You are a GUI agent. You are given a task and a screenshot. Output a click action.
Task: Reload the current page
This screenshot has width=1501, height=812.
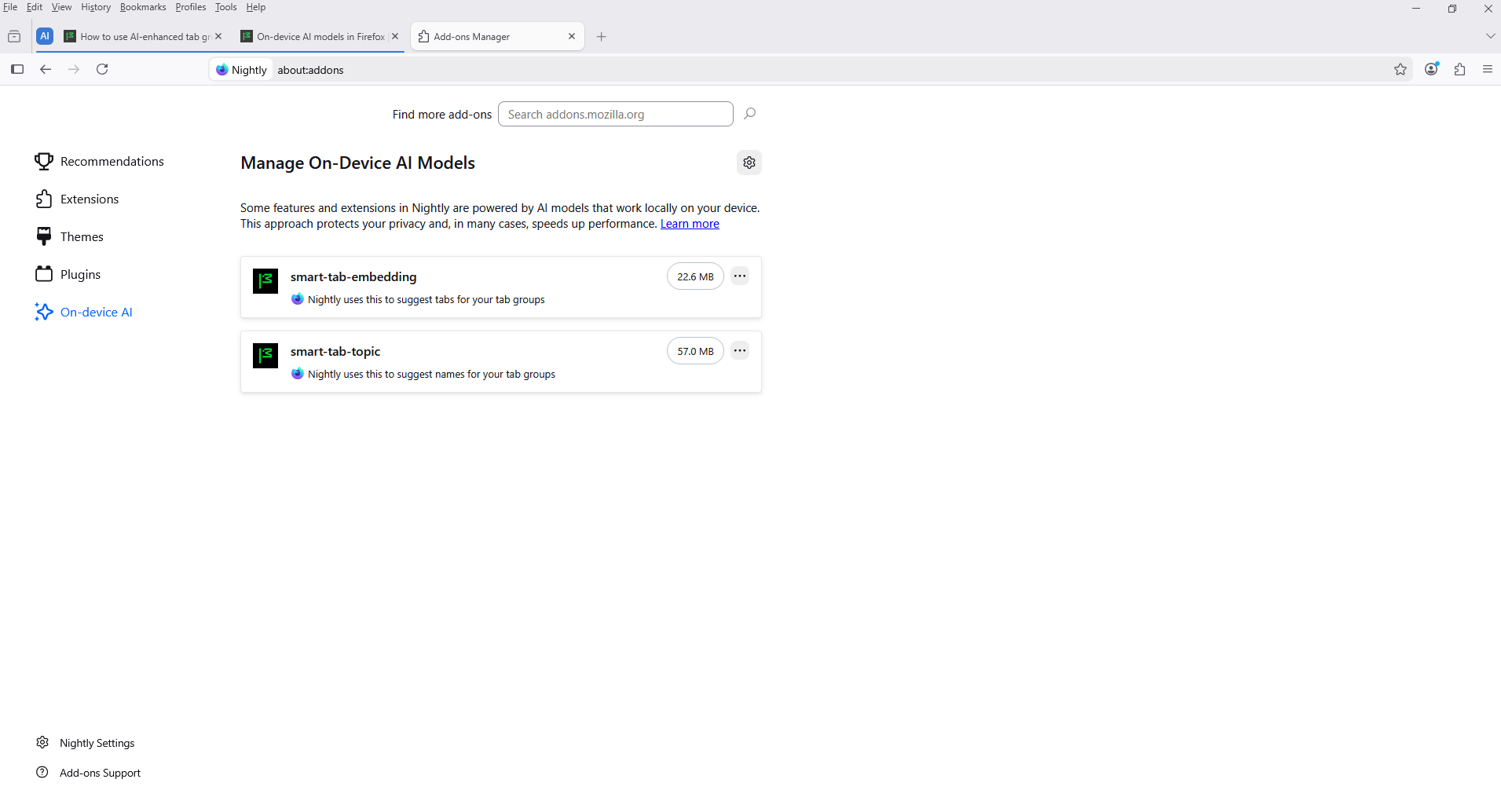click(102, 69)
